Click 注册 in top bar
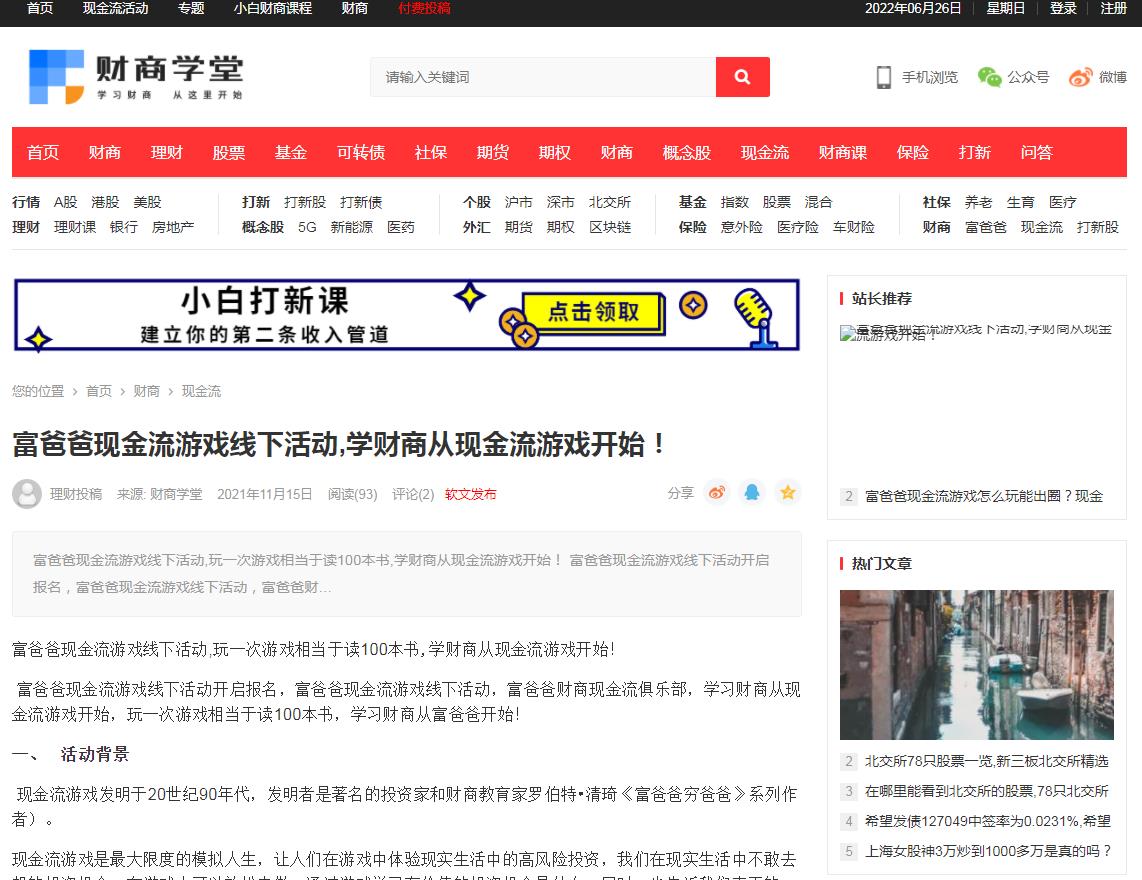 tap(1114, 8)
